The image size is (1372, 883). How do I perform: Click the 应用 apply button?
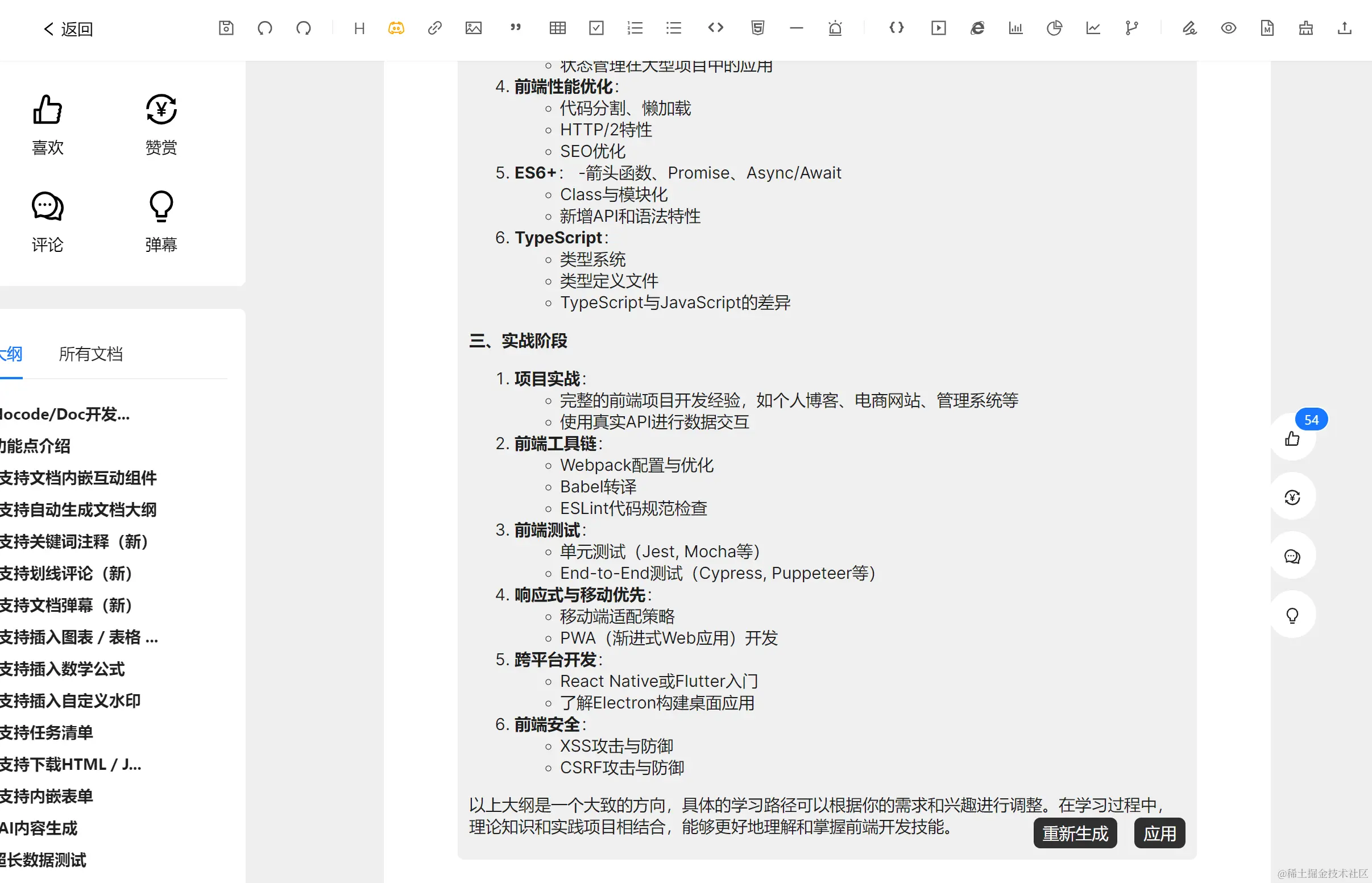[x=1159, y=832]
